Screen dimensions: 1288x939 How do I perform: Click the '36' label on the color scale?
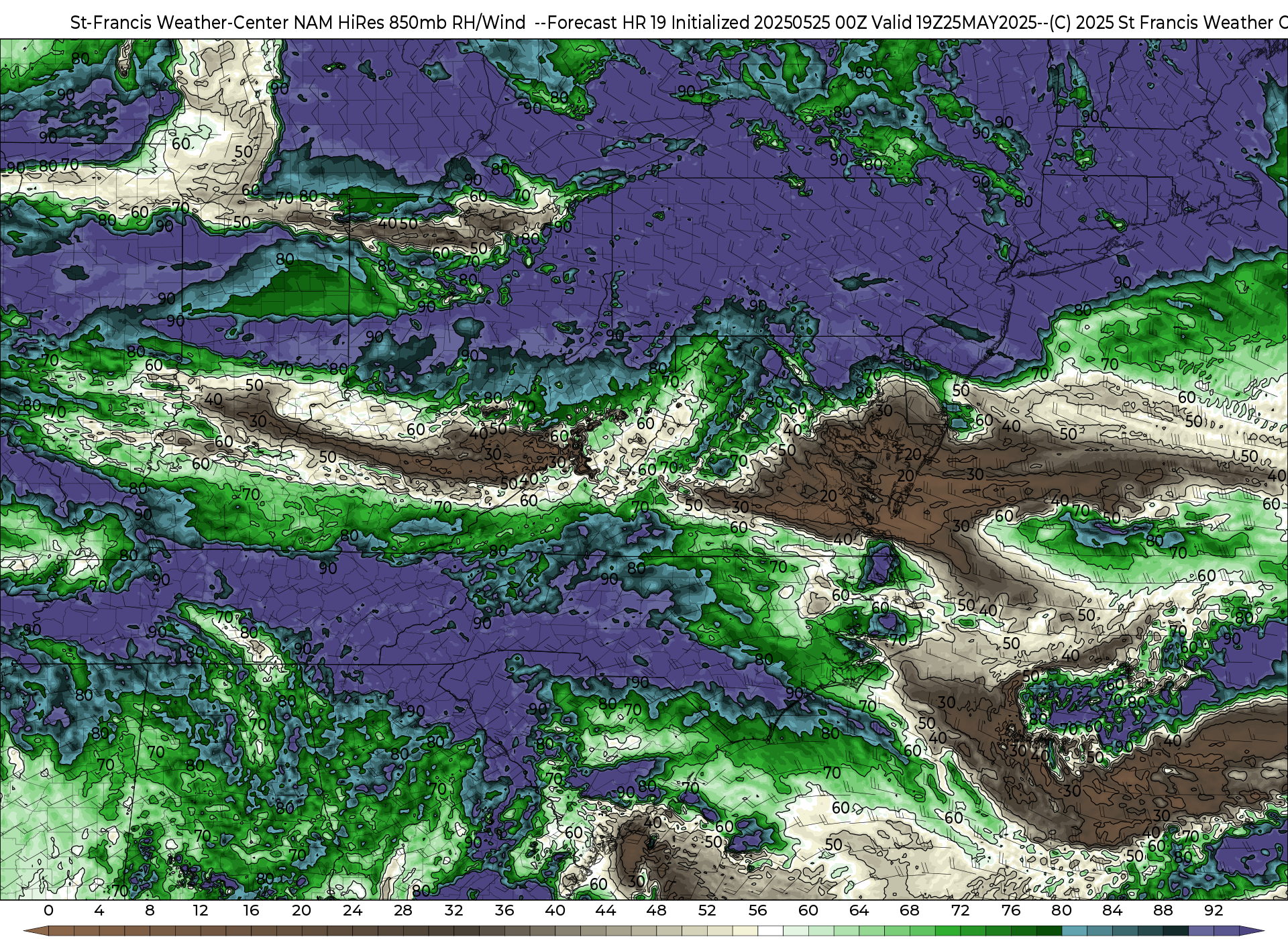[x=504, y=910]
